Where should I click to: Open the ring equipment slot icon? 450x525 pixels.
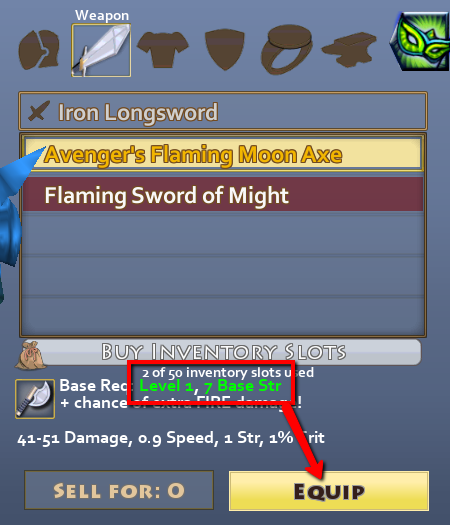[287, 49]
